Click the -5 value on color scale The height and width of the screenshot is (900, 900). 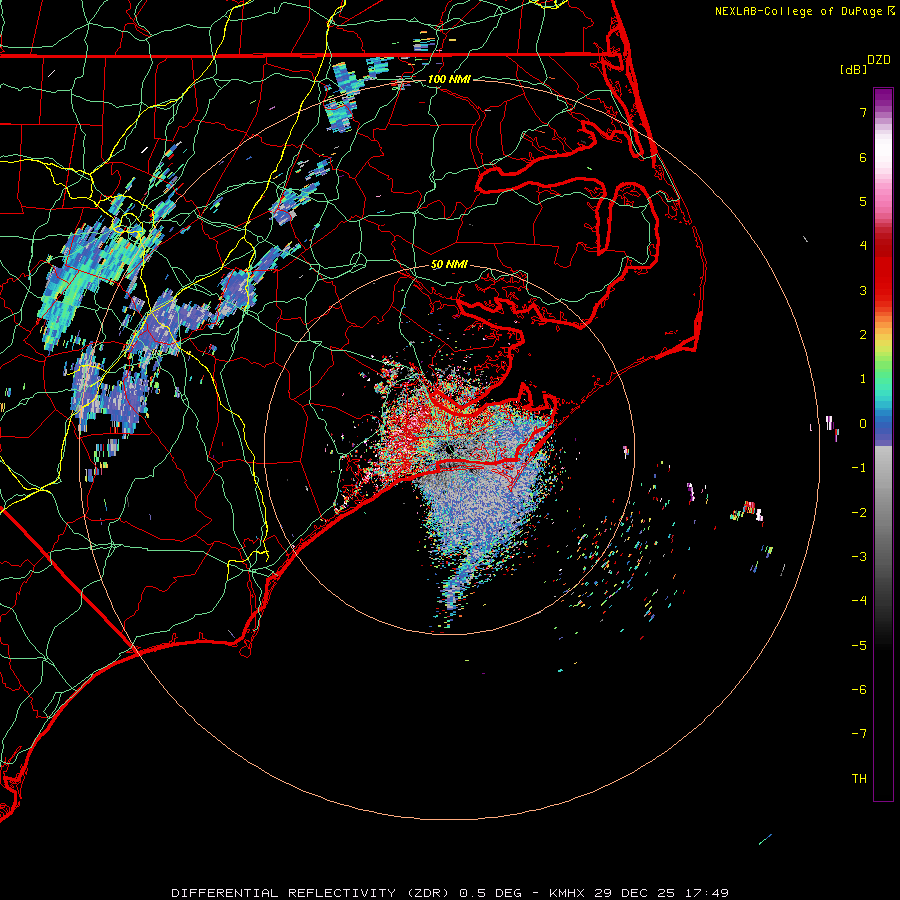click(x=859, y=645)
